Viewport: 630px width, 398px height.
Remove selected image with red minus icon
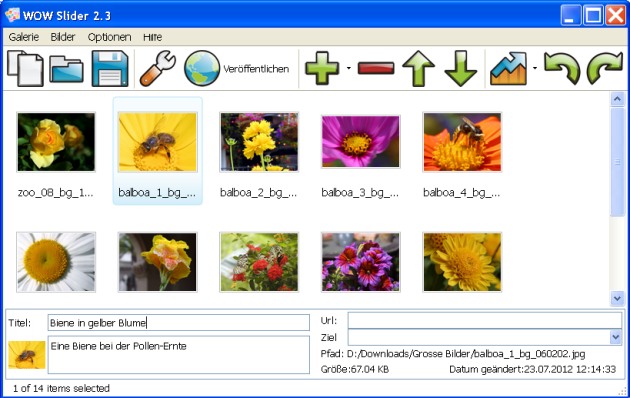coord(376,68)
